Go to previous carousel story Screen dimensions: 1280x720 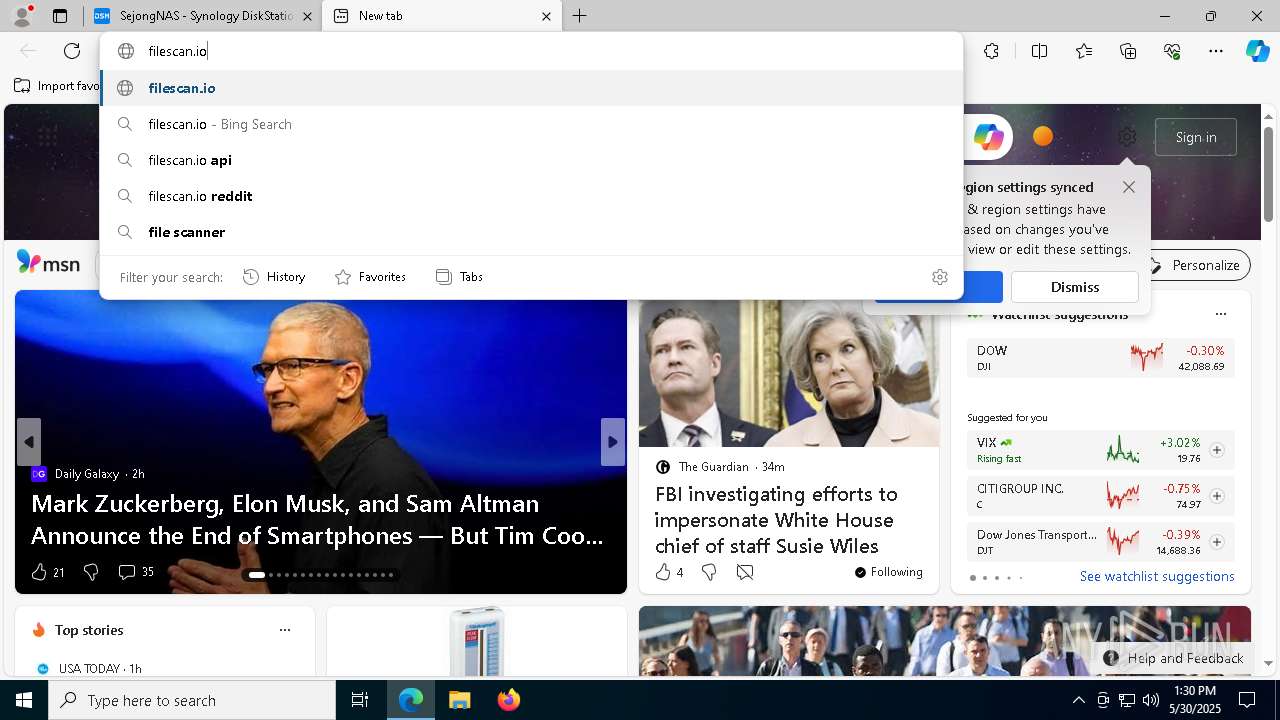[29, 442]
